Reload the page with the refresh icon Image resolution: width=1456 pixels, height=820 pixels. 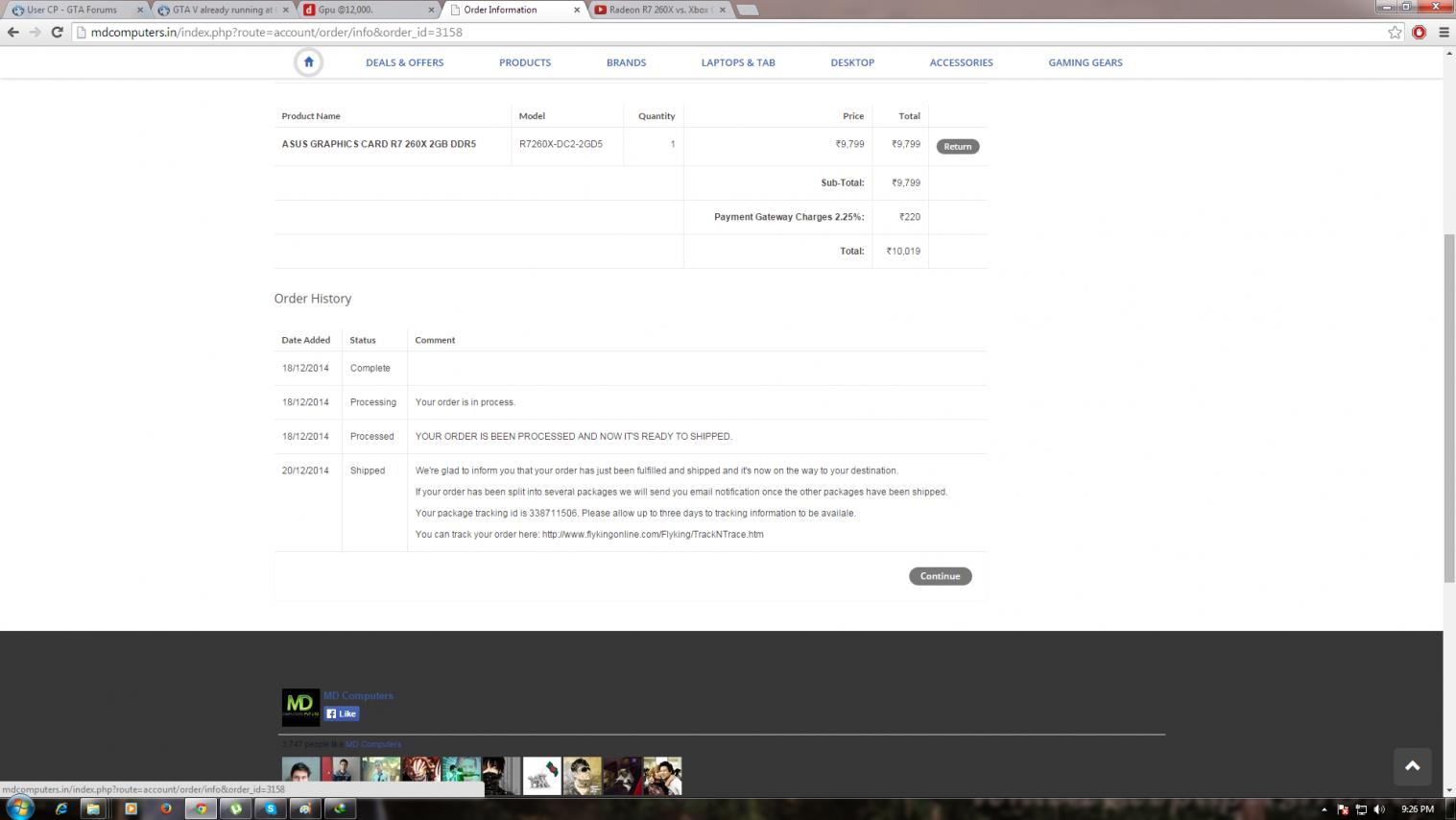[57, 32]
